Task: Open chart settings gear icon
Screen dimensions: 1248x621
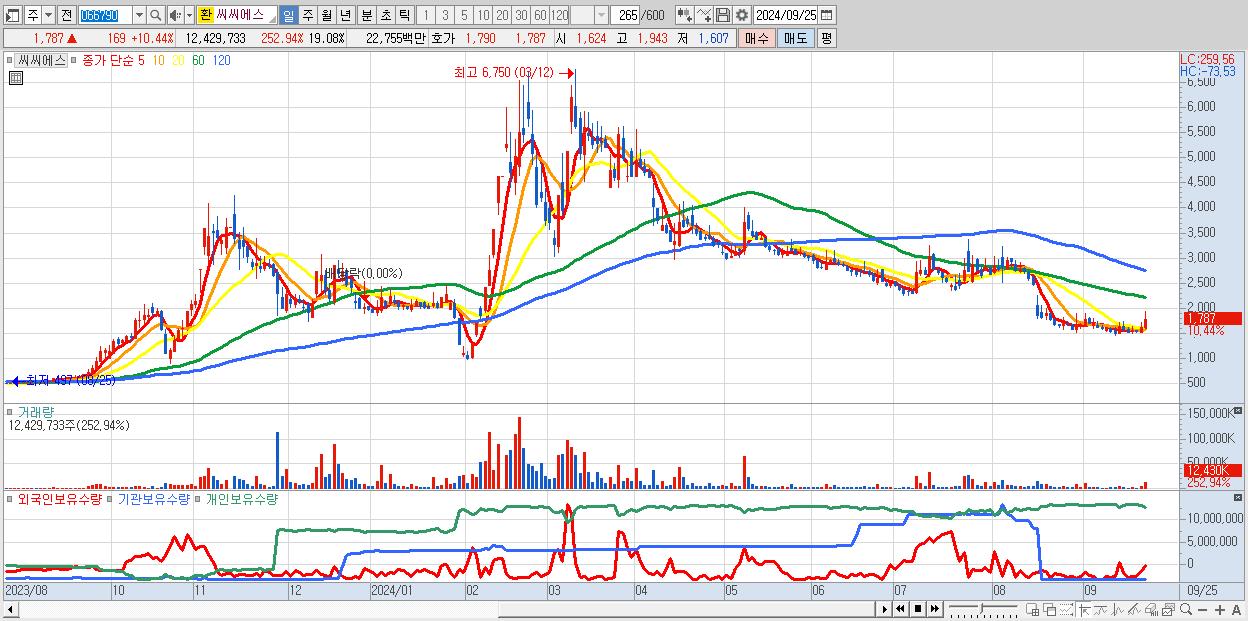Action: pyautogui.click(x=742, y=15)
